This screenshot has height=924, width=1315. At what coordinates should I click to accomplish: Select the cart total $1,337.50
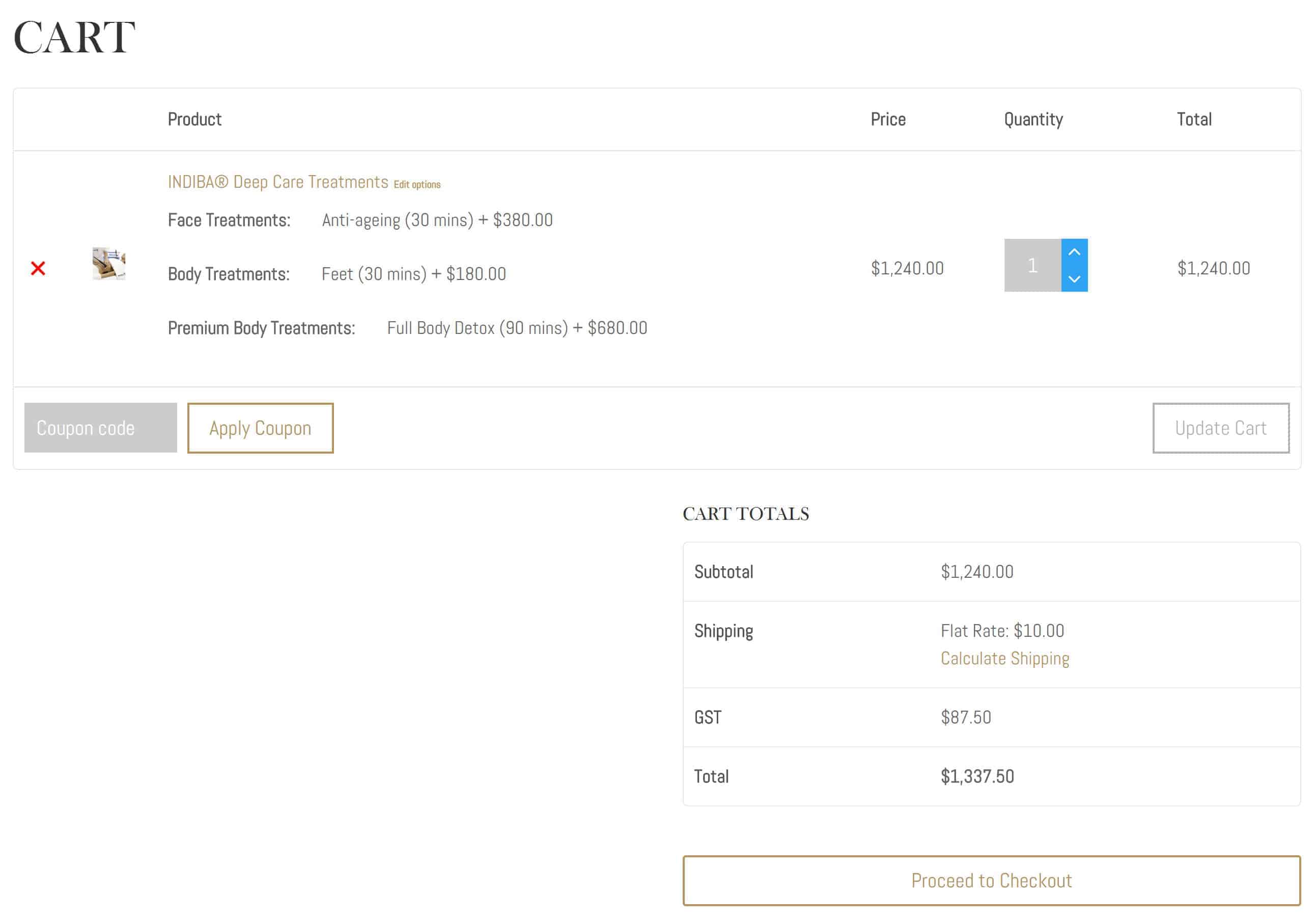977,776
